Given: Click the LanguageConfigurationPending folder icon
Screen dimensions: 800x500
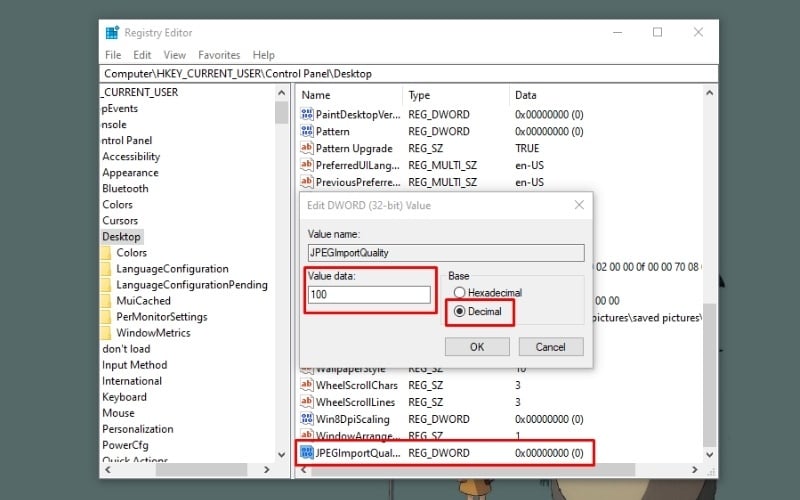Looking at the screenshot, I should pos(106,285).
